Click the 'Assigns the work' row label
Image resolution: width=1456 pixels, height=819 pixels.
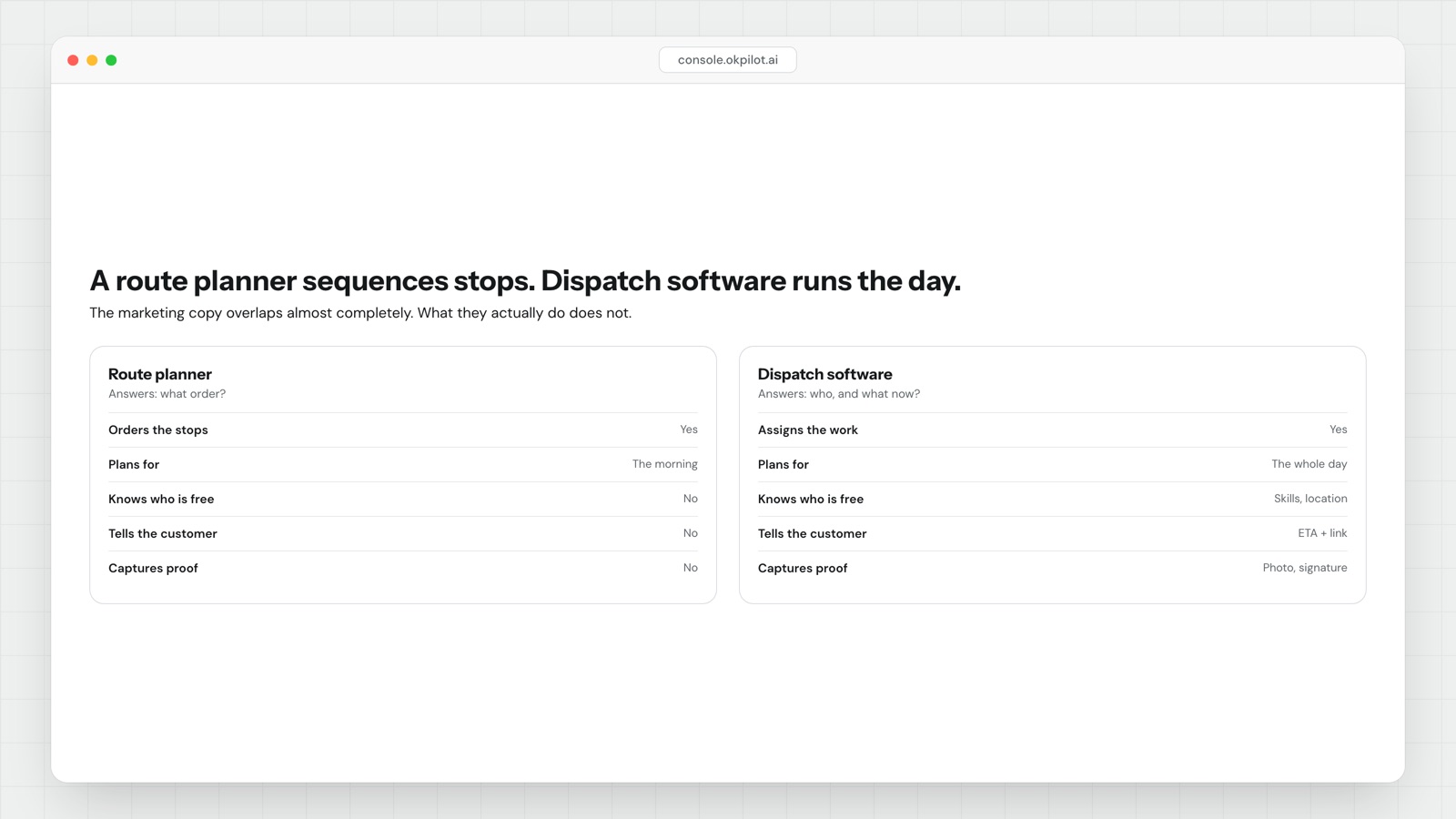click(808, 430)
